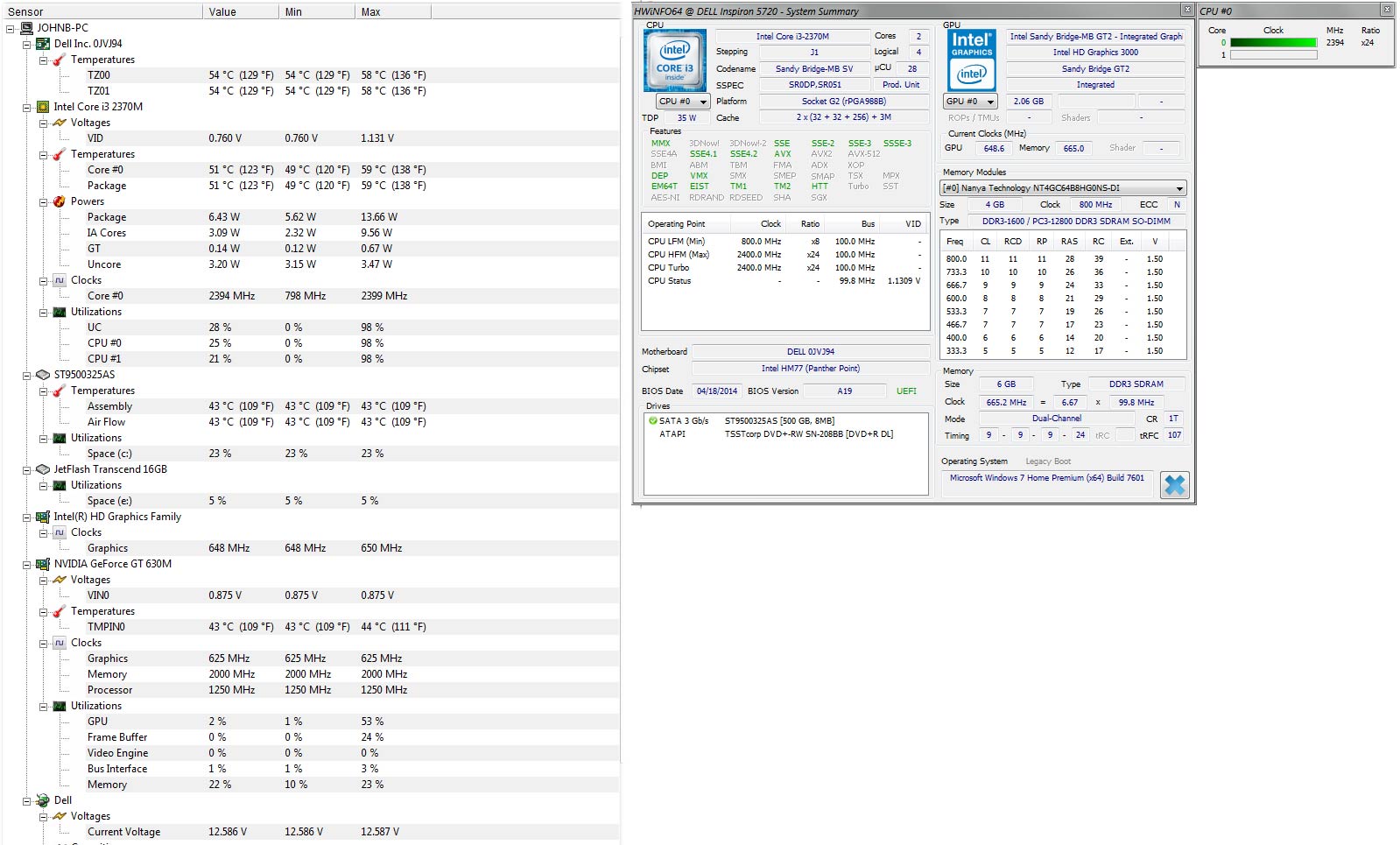Click the Value column header
Image resolution: width=1400 pixels, height=845 pixels.
coord(240,11)
